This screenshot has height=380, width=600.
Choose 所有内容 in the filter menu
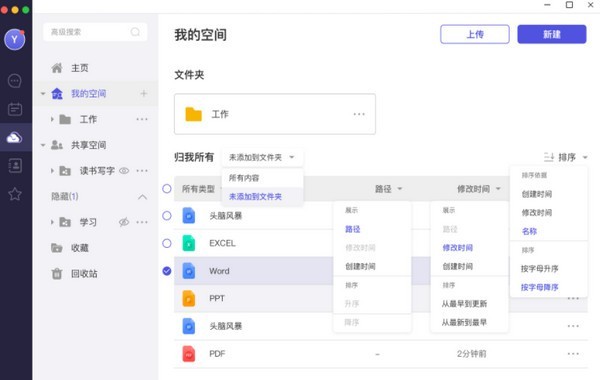pyautogui.click(x=244, y=178)
